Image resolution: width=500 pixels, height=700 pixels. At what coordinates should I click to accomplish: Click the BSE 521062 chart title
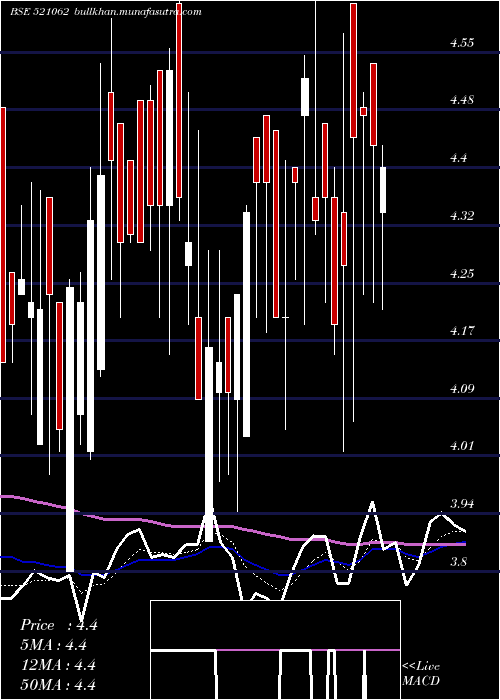[39, 12]
